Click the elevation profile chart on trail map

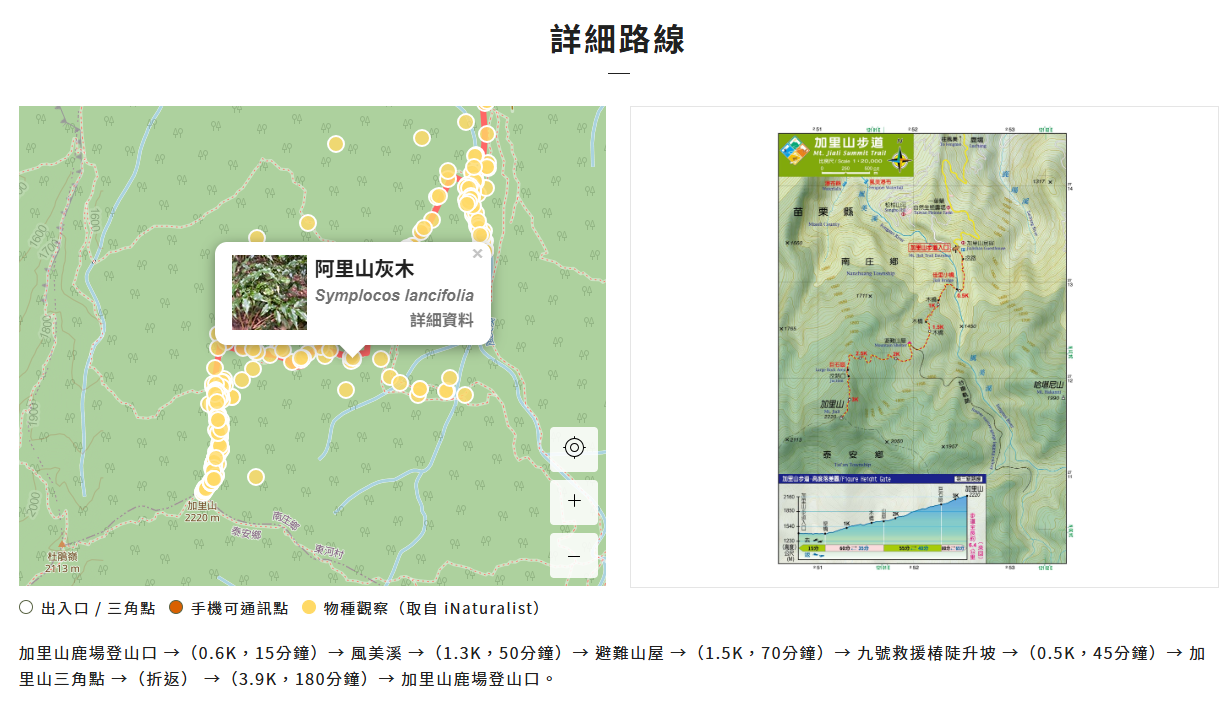tap(882, 521)
